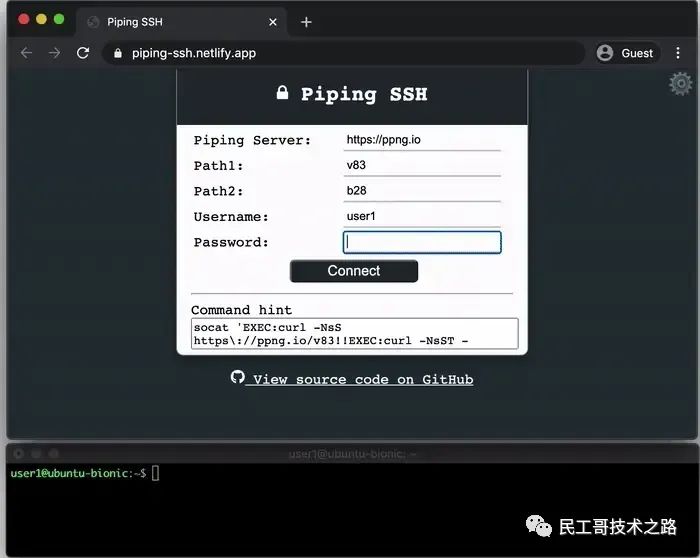700x558 pixels.
Task: Click the terminal prompt user1@ubuntu-bionic
Action: pos(78,473)
